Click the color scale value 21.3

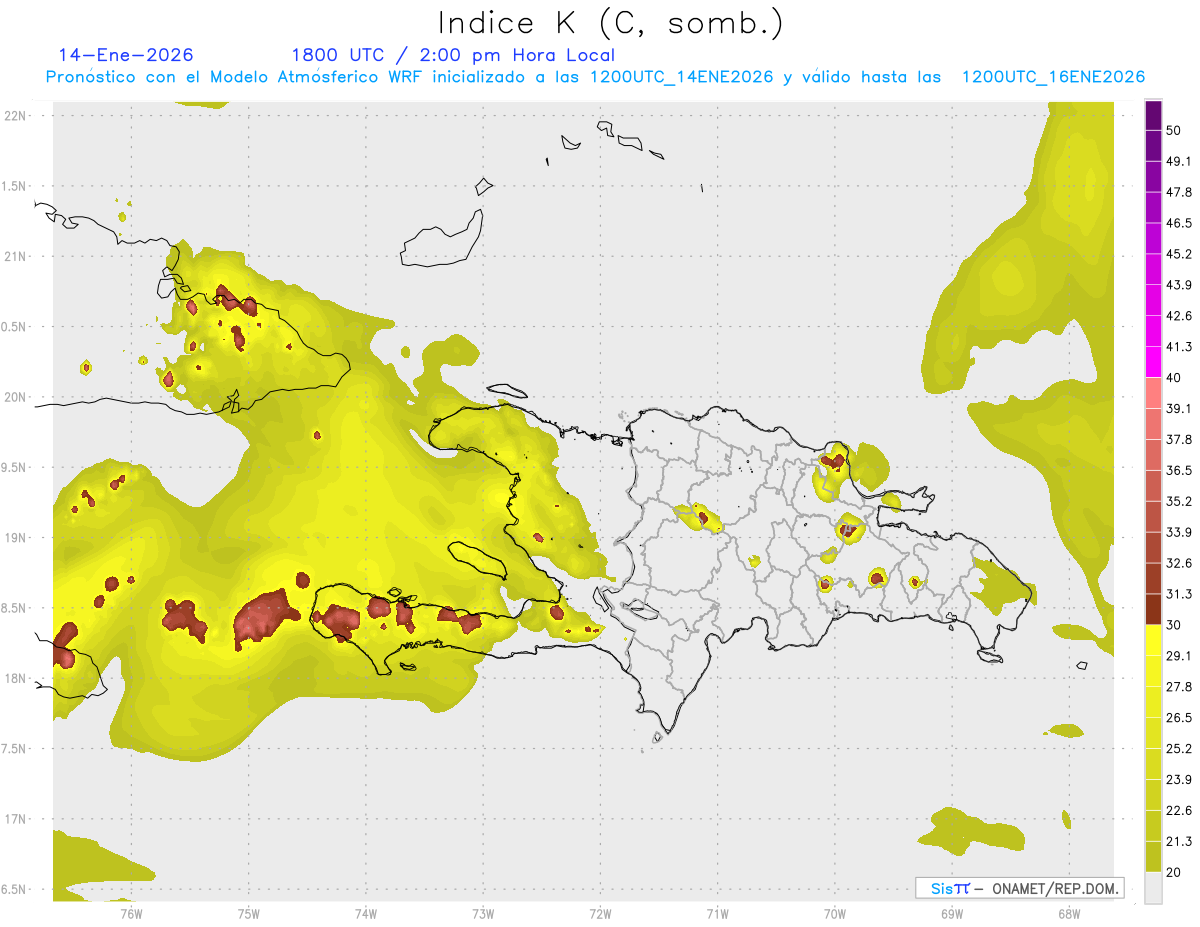[x=1179, y=842]
